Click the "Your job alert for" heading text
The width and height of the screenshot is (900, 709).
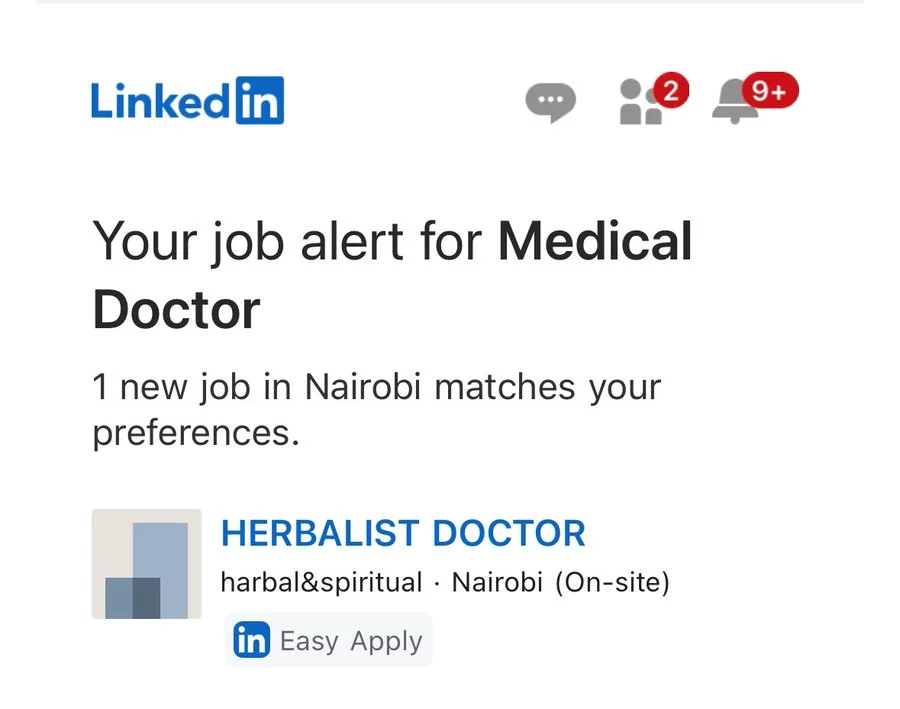tap(290, 242)
